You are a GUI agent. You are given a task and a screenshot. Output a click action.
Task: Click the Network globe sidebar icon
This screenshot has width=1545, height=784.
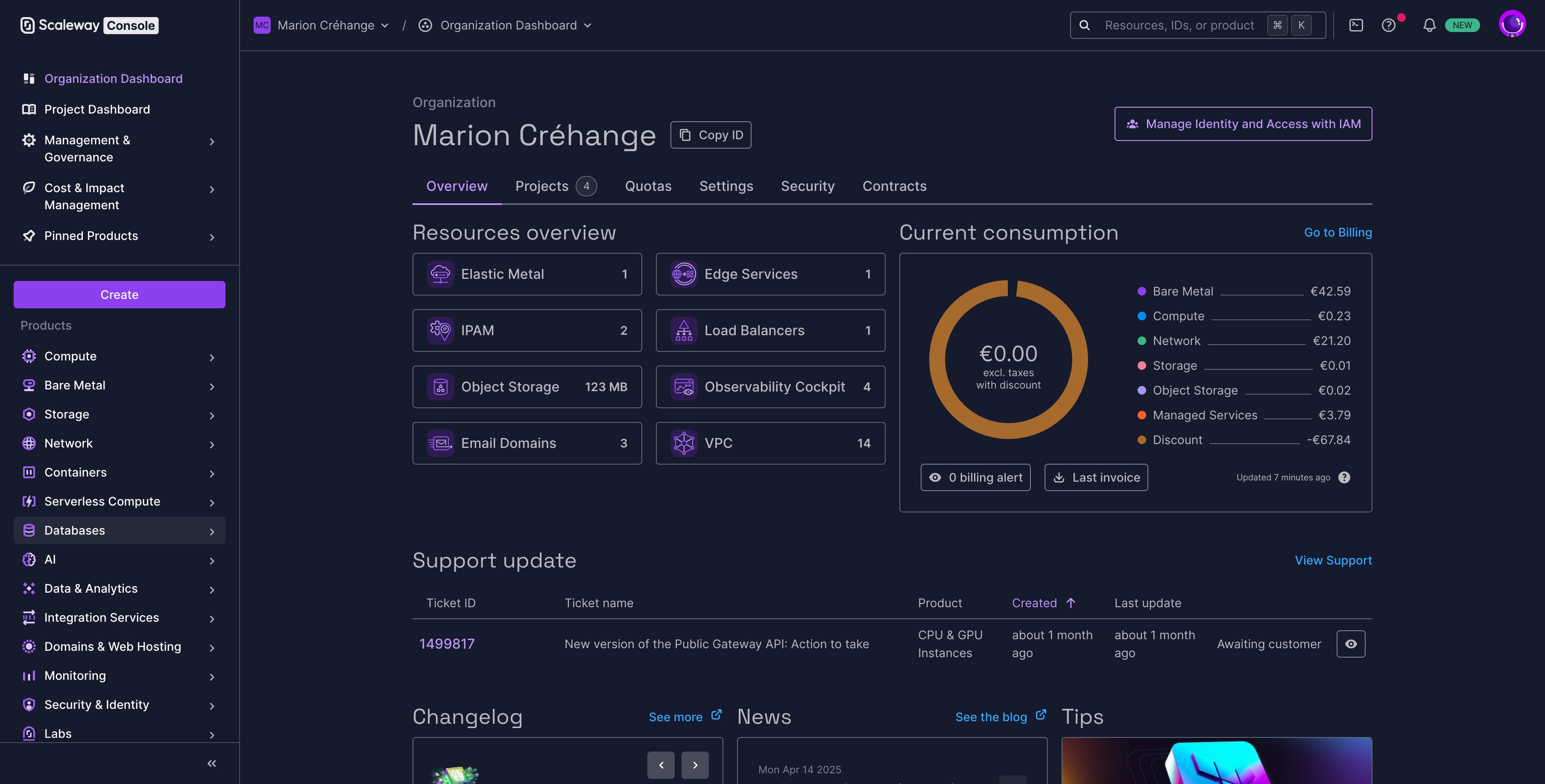(x=29, y=443)
